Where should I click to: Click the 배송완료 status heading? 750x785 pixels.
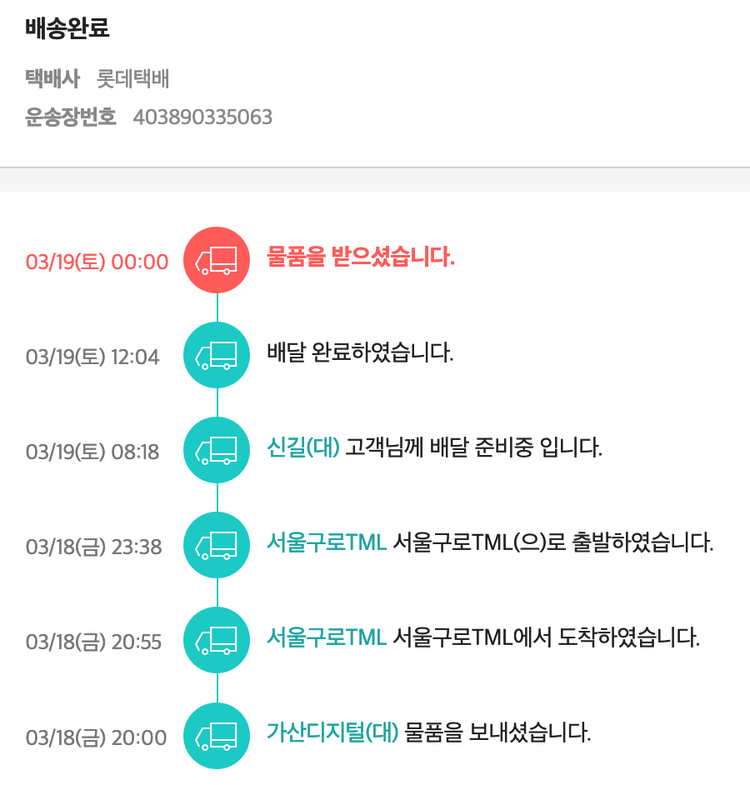coord(67,28)
